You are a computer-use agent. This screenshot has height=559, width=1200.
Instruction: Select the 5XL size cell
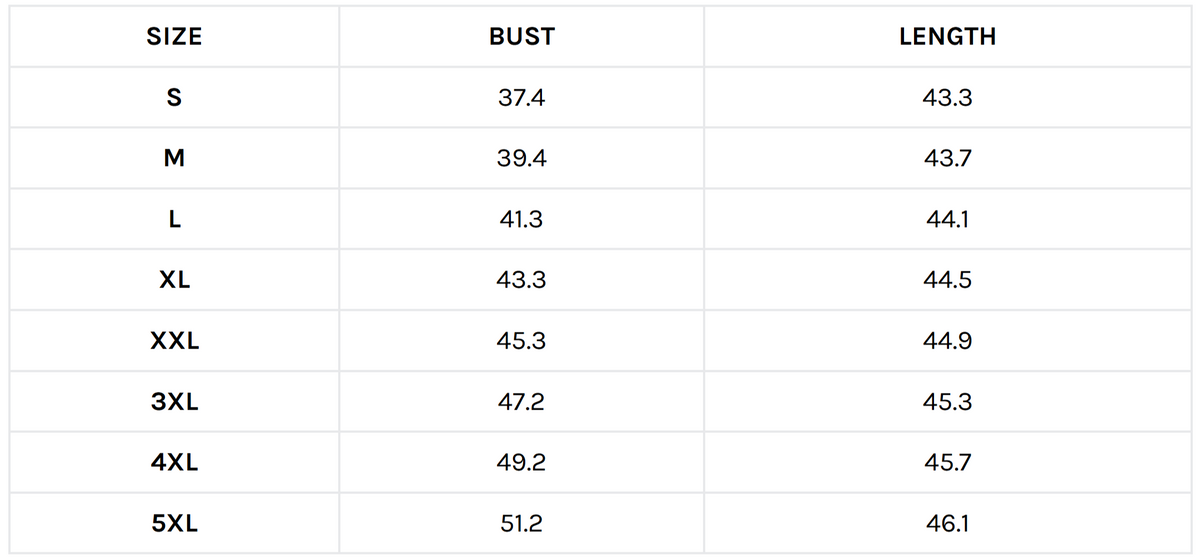[174, 524]
